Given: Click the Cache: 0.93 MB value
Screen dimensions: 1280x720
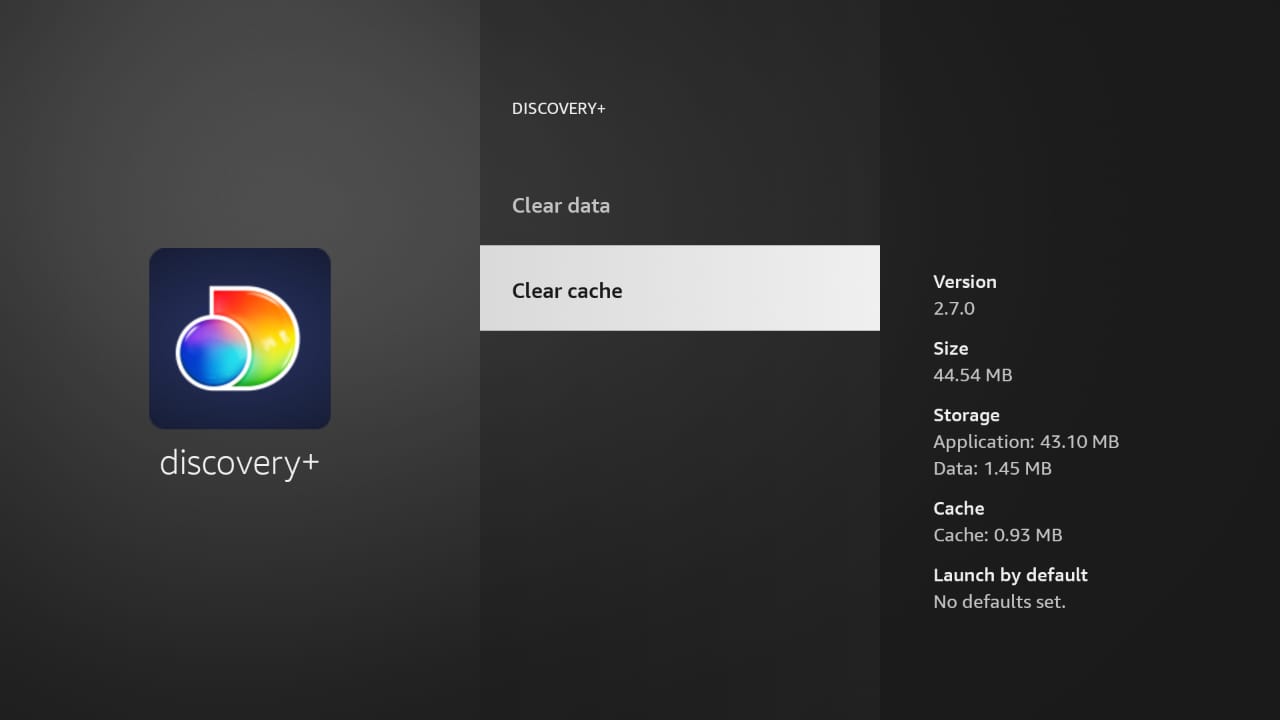Looking at the screenshot, I should [x=998, y=535].
